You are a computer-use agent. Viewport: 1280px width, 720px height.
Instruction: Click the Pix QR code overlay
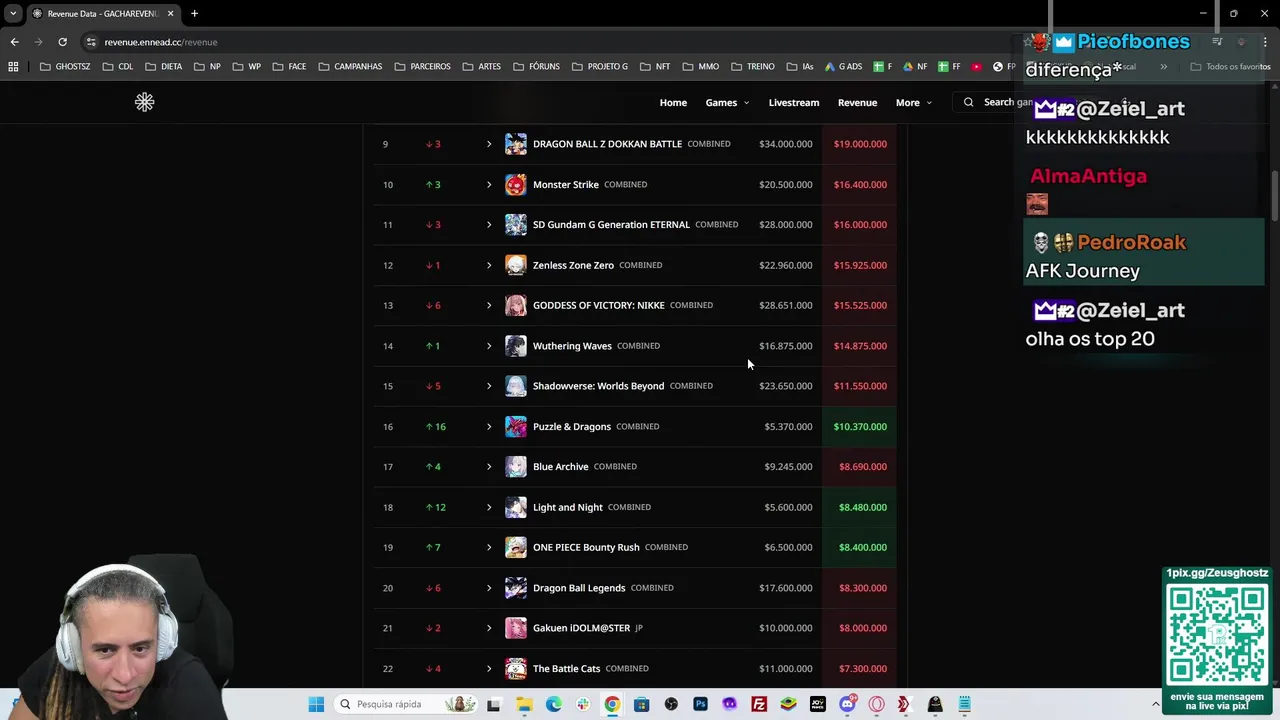(1216, 635)
